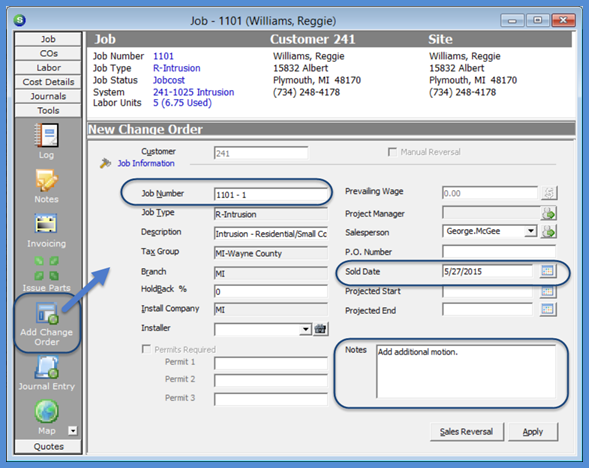589x468 pixels.
Task: Open the Notes icon in sidebar
Action: [47, 180]
